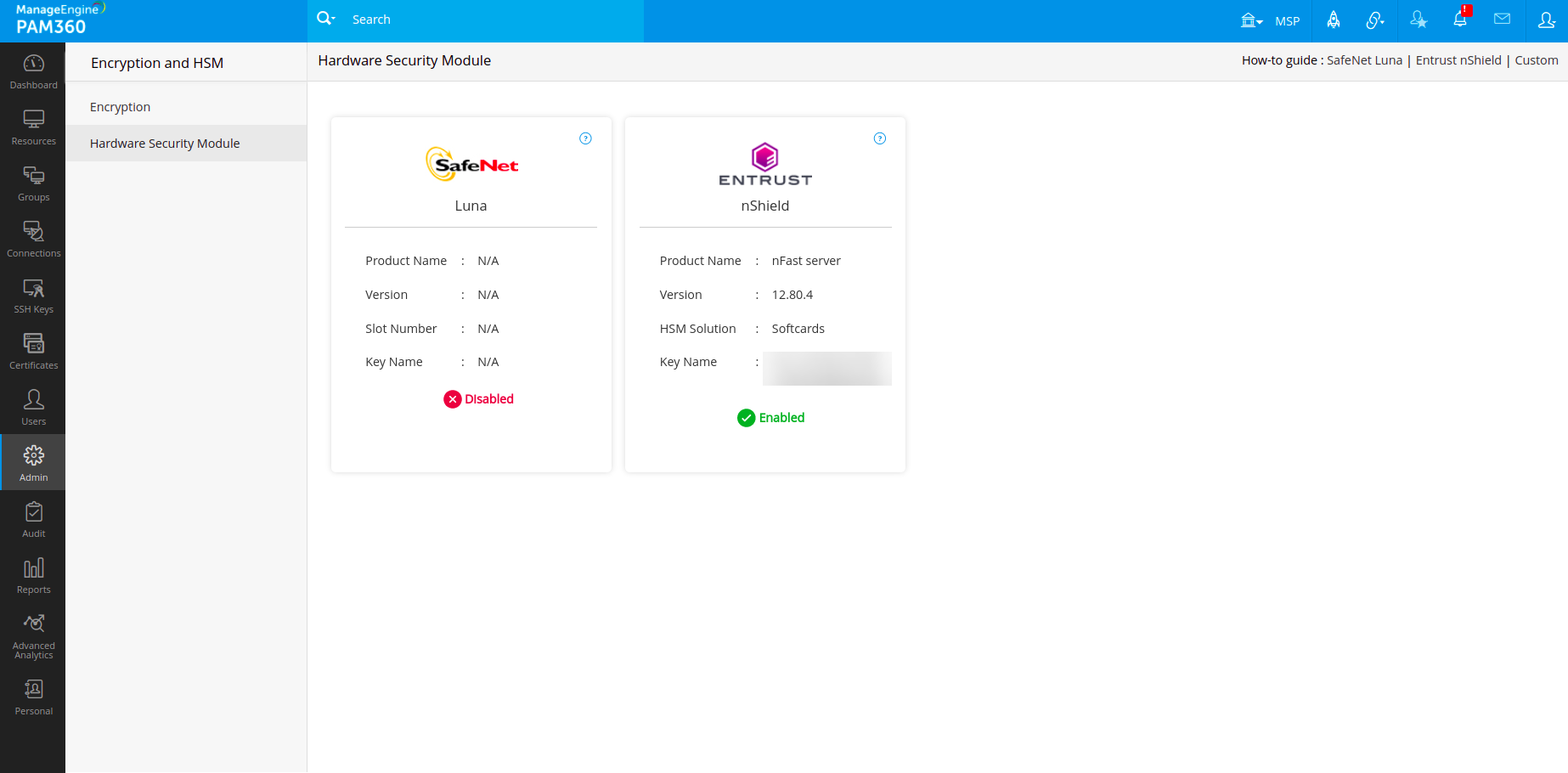Click the ManageEngine PAM360 logo
Image resolution: width=1568 pixels, height=773 pixels.
(x=59, y=19)
